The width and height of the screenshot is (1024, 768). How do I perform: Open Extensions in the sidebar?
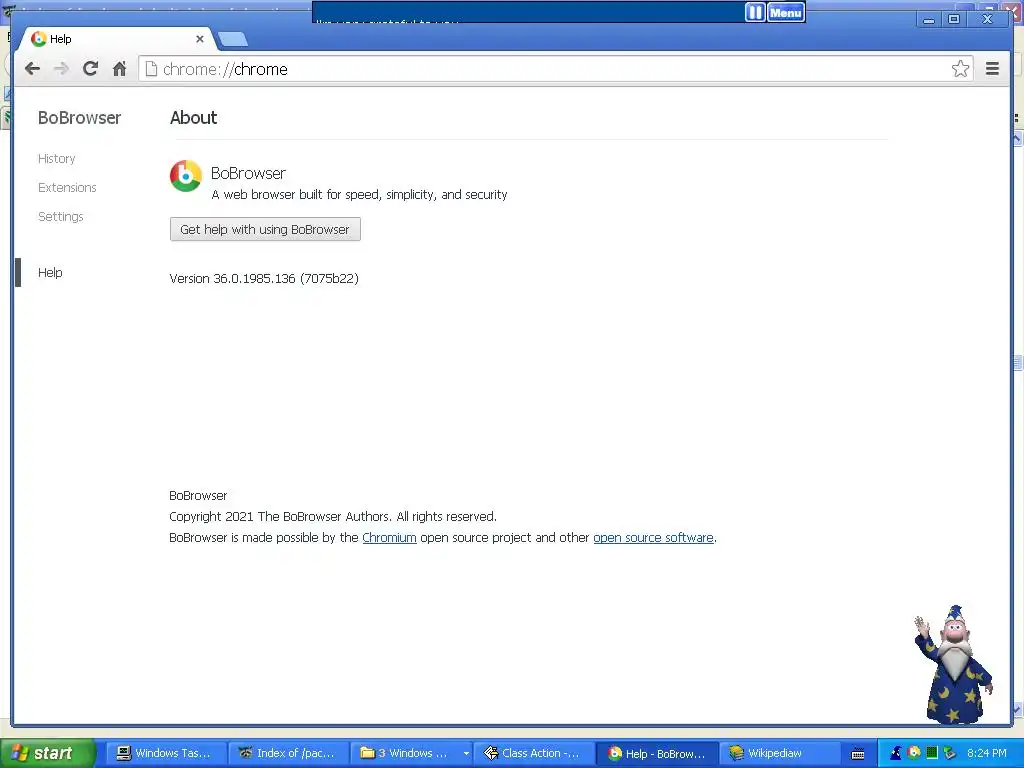click(67, 187)
